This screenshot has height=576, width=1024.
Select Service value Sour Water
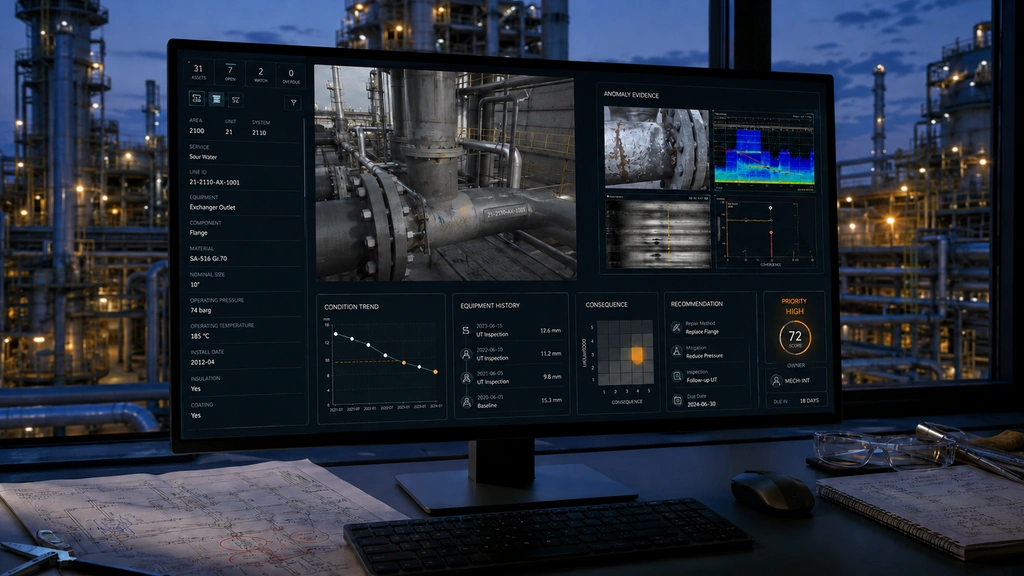pyautogui.click(x=203, y=157)
